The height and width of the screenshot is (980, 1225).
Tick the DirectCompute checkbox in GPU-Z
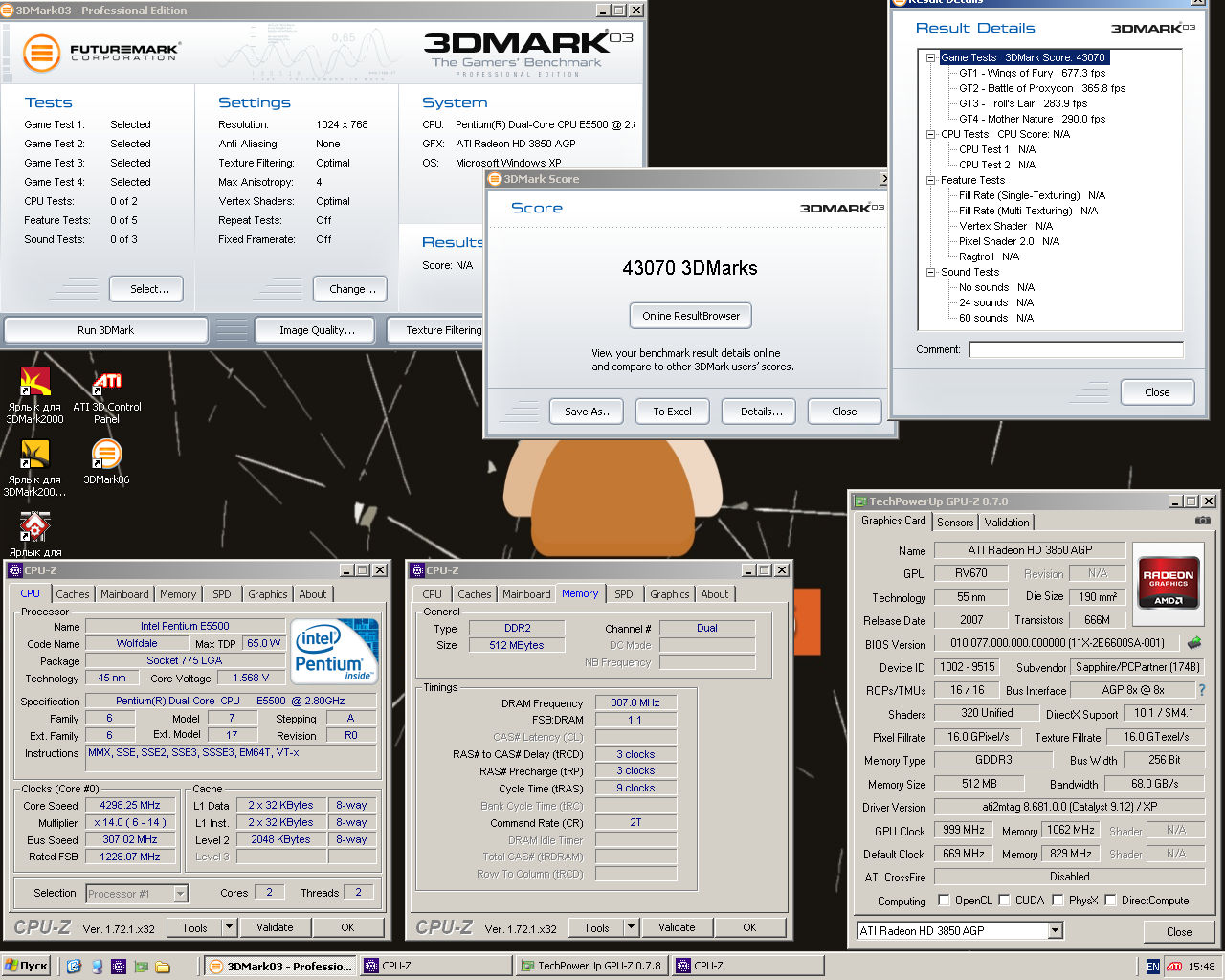pos(1111,901)
